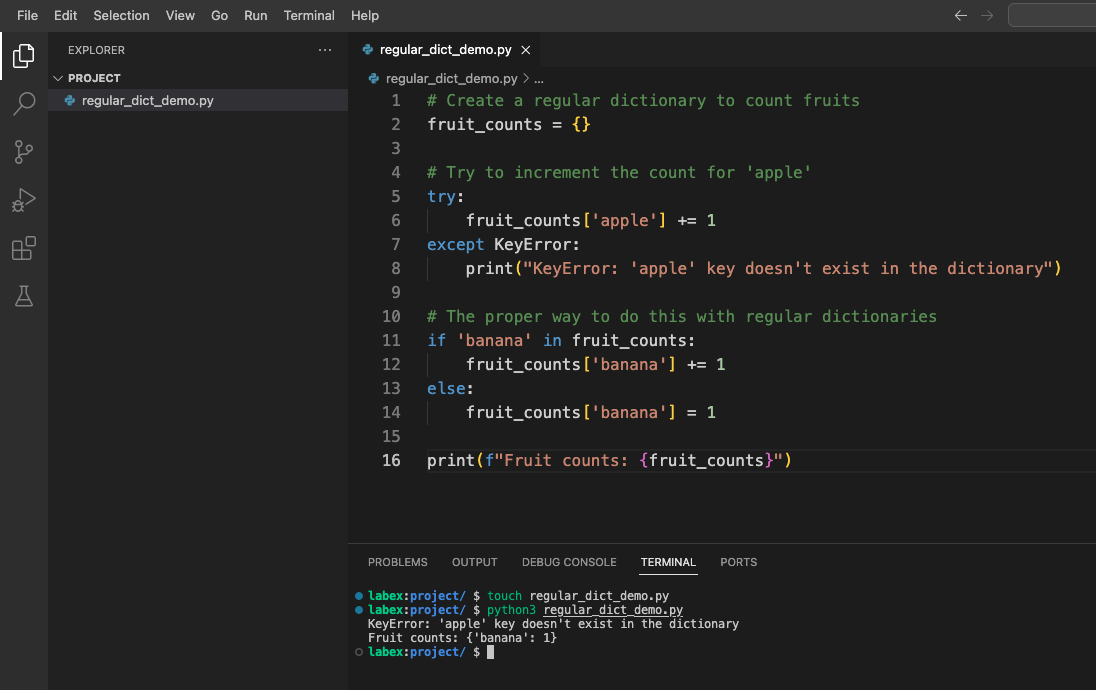This screenshot has height=690, width=1096.
Task: Open the Testing flask icon
Action: click(x=23, y=296)
